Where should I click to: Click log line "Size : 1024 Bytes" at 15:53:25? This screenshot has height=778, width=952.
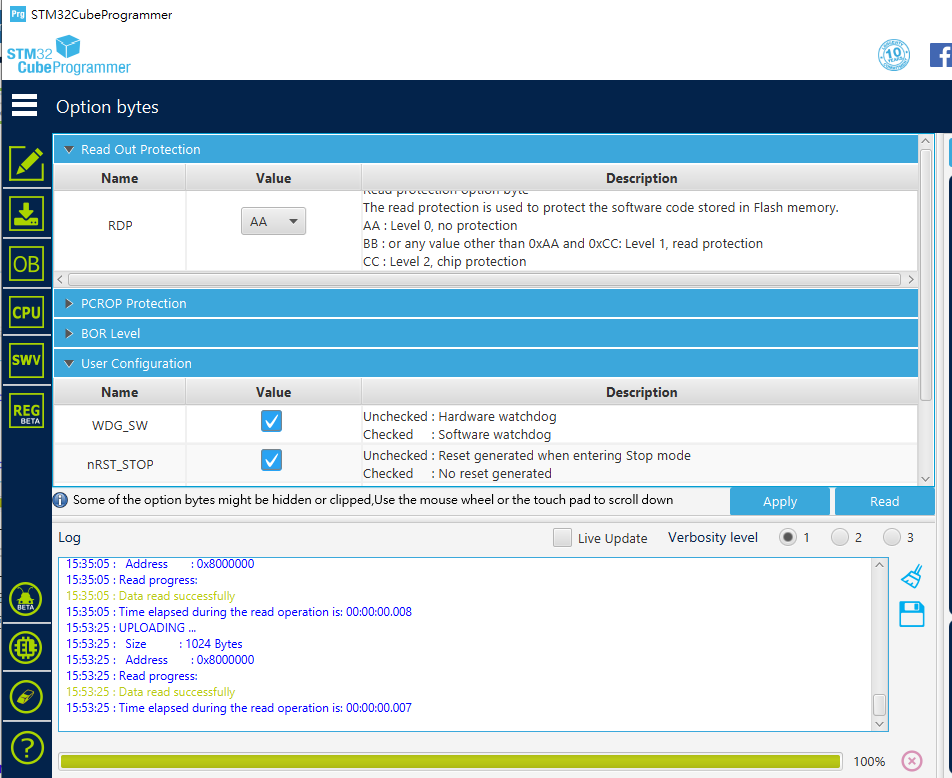pyautogui.click(x=154, y=644)
